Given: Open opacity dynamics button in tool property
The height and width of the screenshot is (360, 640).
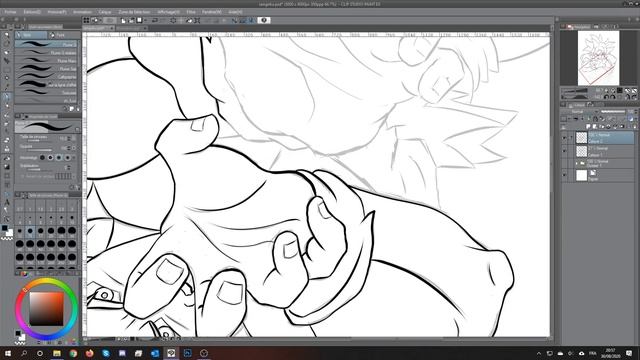Looking at the screenshot, I should [74, 148].
